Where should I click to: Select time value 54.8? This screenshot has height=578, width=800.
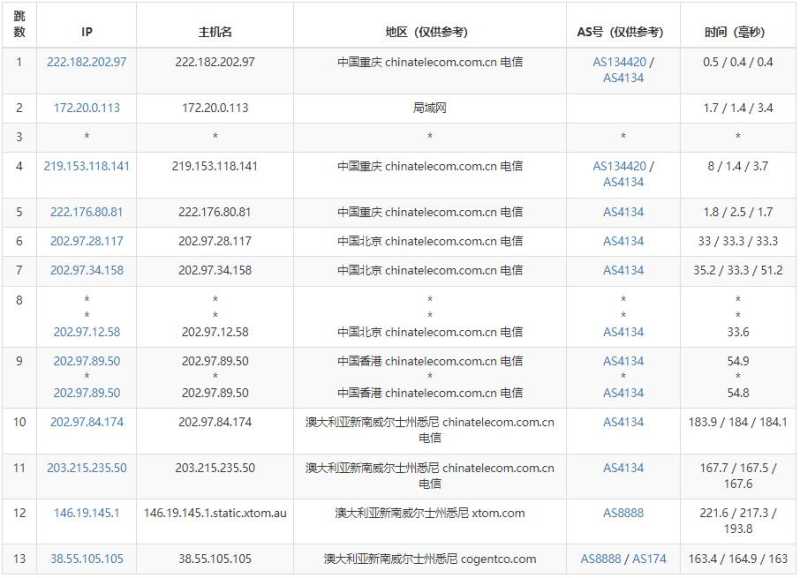738,393
